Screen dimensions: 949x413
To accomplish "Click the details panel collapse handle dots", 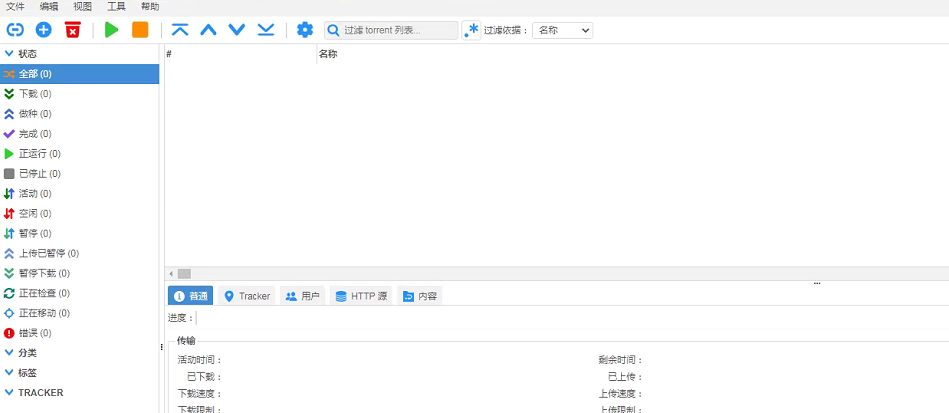I will [x=817, y=283].
